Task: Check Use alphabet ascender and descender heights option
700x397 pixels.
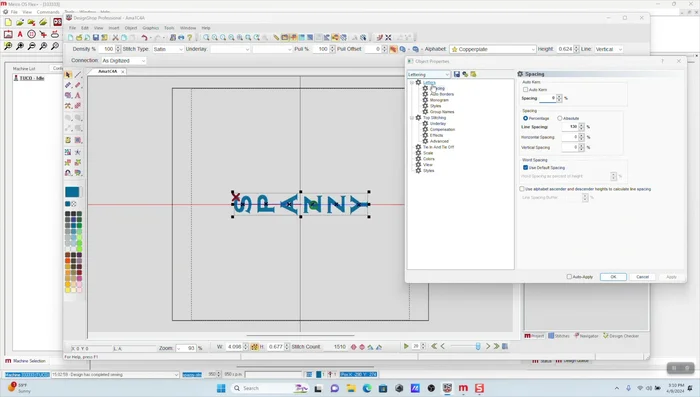Action: (x=522, y=189)
